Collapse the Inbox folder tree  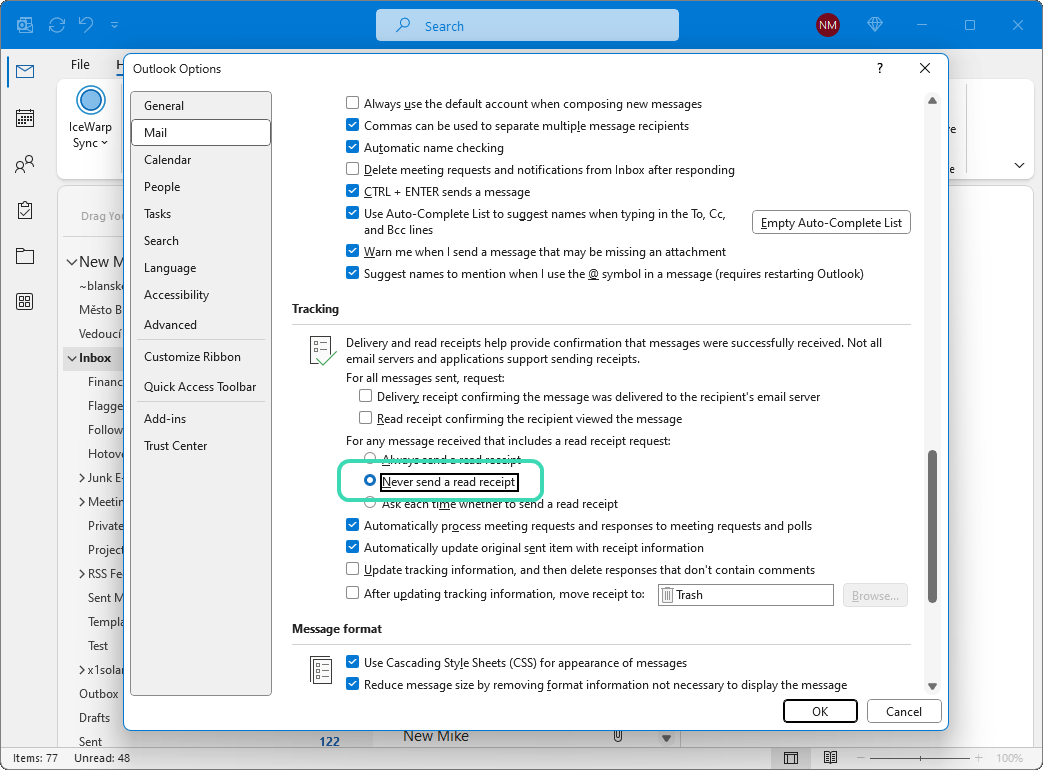[x=71, y=358]
